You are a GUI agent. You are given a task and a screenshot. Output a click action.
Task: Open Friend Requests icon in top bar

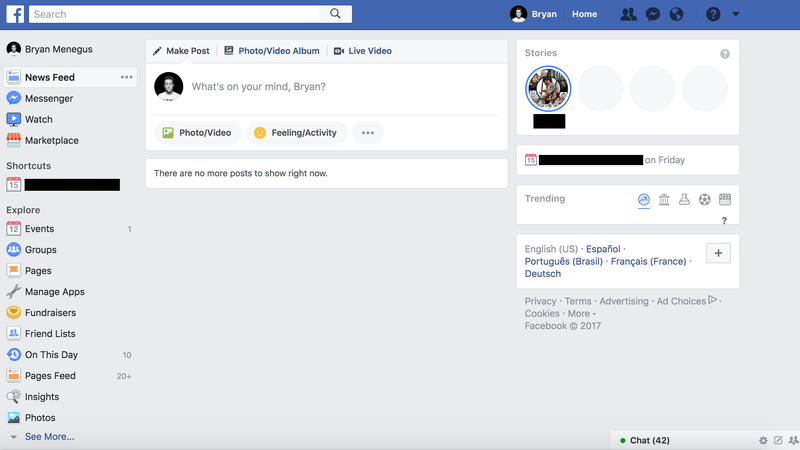coord(628,14)
